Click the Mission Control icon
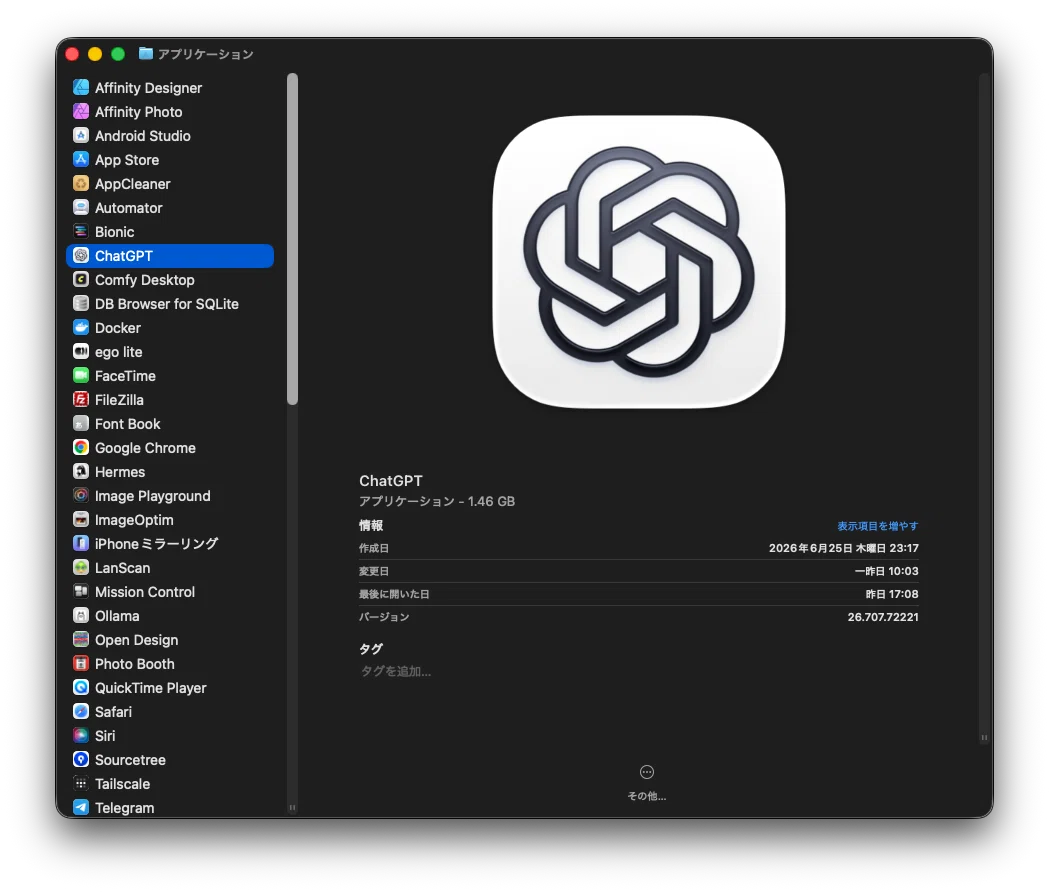This screenshot has width=1049, height=892. click(x=81, y=592)
